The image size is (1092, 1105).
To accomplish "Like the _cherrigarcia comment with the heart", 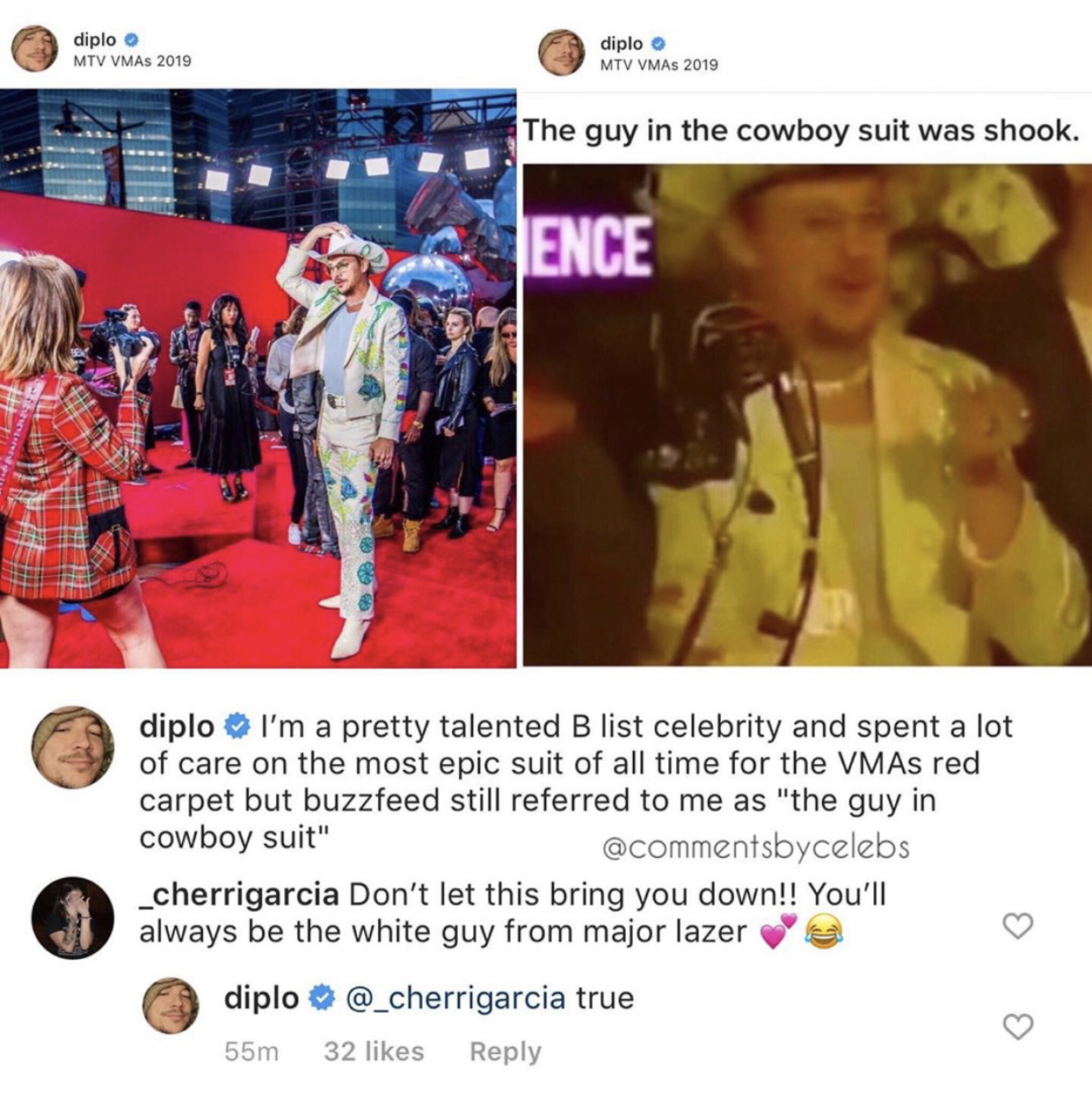I will (x=1017, y=926).
